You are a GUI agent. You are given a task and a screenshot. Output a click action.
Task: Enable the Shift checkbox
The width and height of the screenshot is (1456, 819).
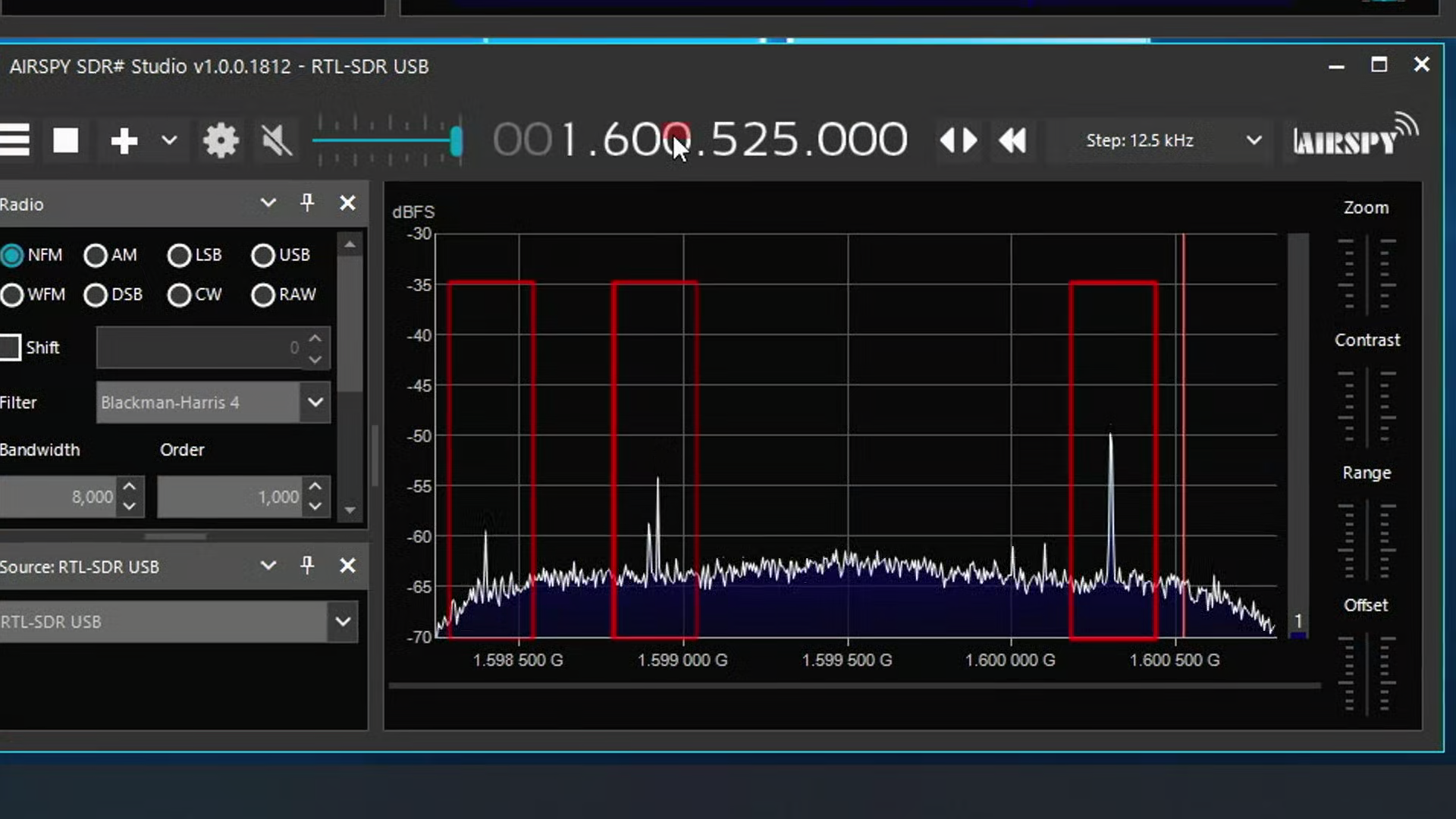(11, 347)
